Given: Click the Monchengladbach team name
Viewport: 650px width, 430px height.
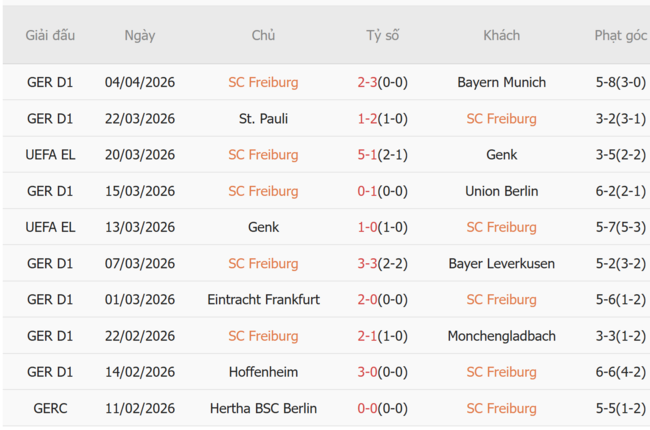Looking at the screenshot, I should [x=501, y=336].
